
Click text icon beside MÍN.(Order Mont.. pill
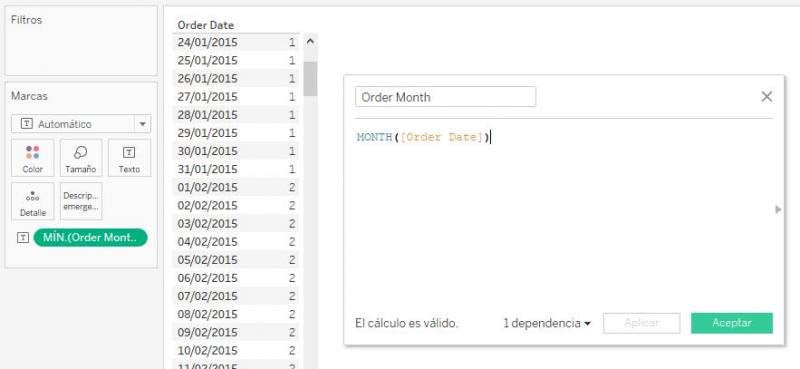coord(23,237)
